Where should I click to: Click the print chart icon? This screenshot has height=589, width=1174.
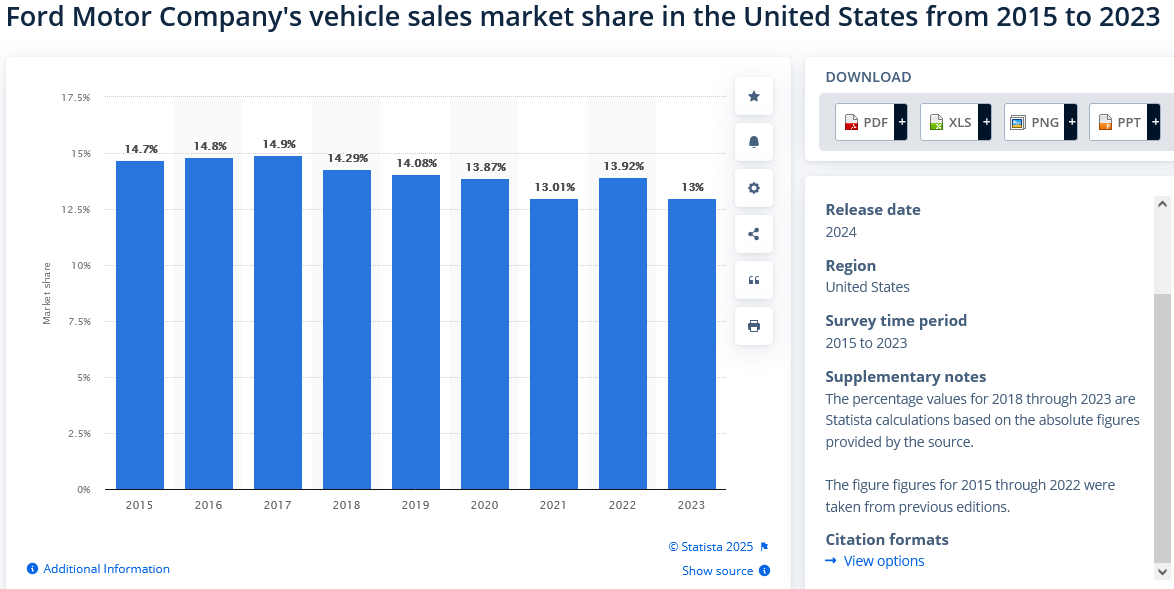pos(754,326)
